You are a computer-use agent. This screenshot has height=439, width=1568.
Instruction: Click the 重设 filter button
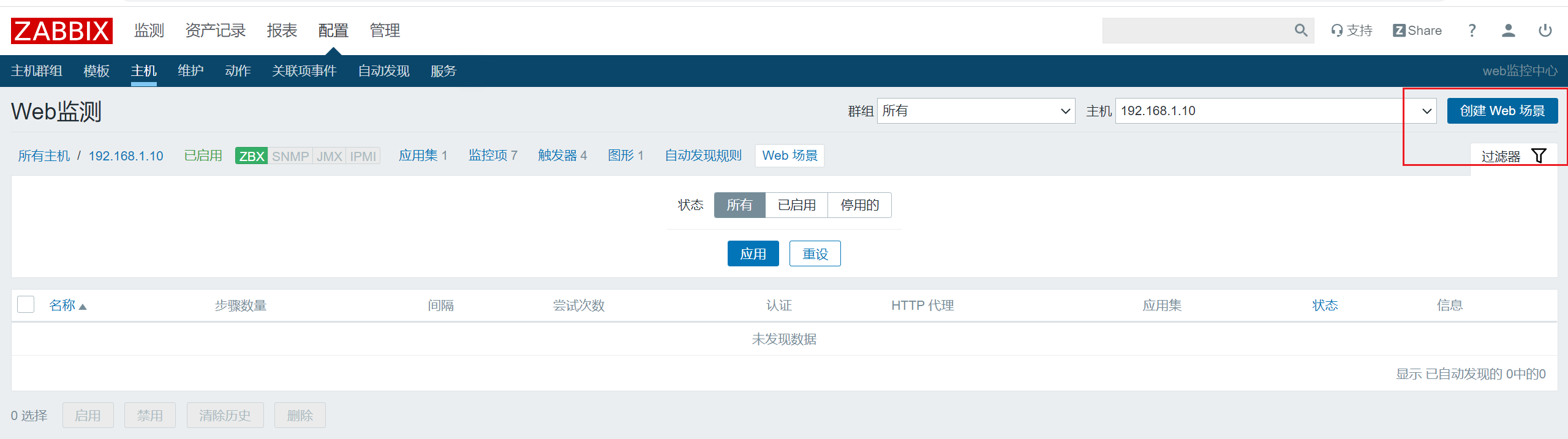coord(815,253)
